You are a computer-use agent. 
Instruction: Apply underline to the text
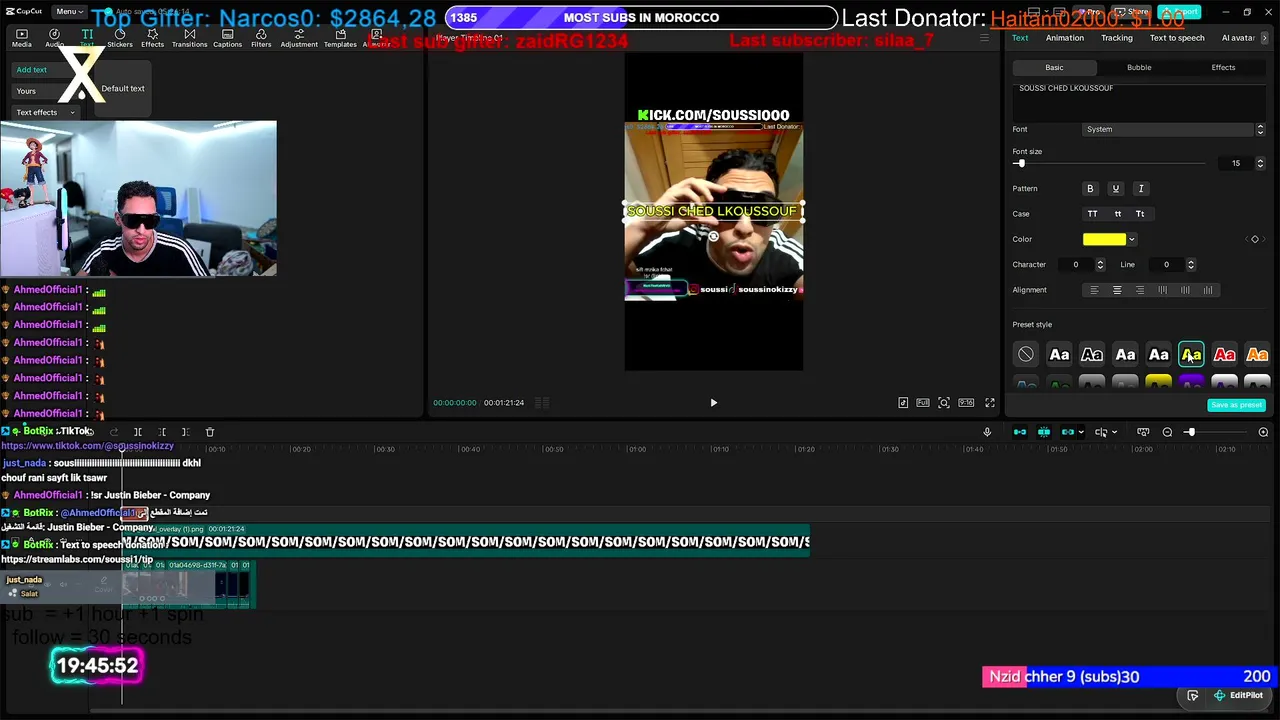click(1116, 189)
